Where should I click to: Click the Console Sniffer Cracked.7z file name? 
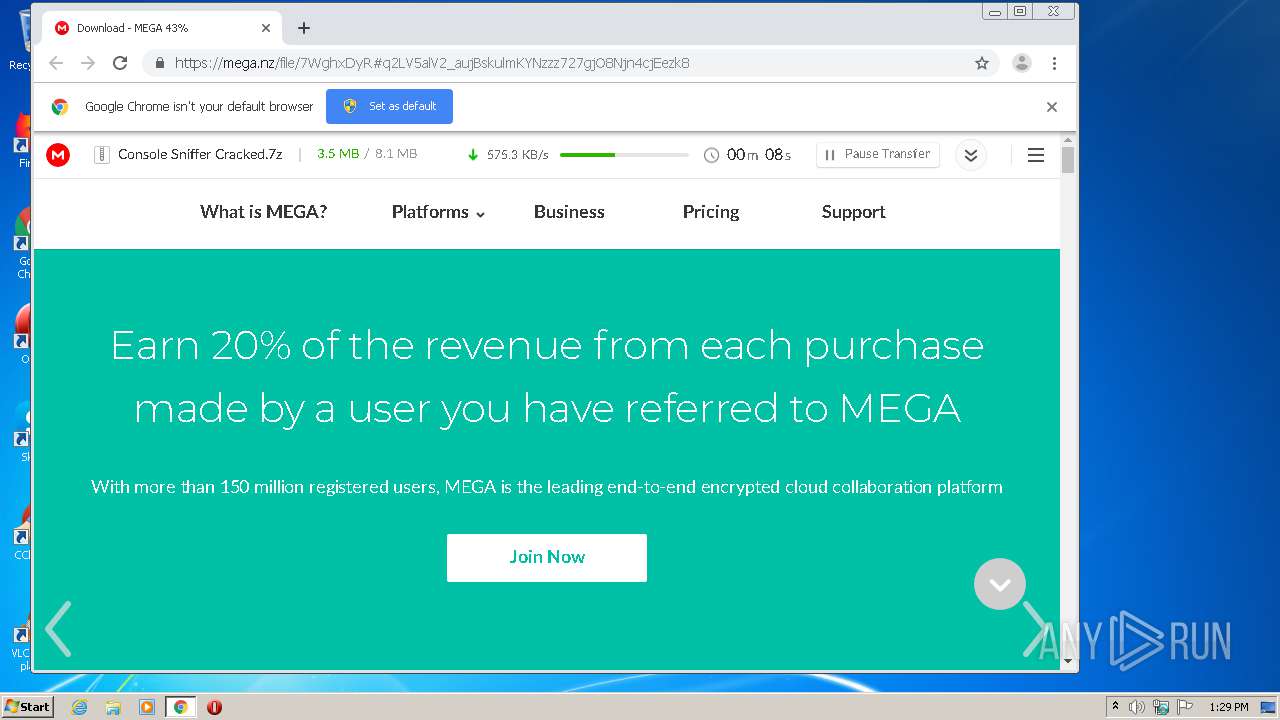200,154
